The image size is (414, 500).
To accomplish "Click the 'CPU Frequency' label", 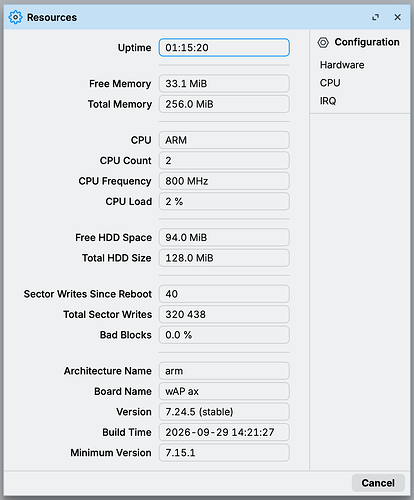I will (115, 181).
